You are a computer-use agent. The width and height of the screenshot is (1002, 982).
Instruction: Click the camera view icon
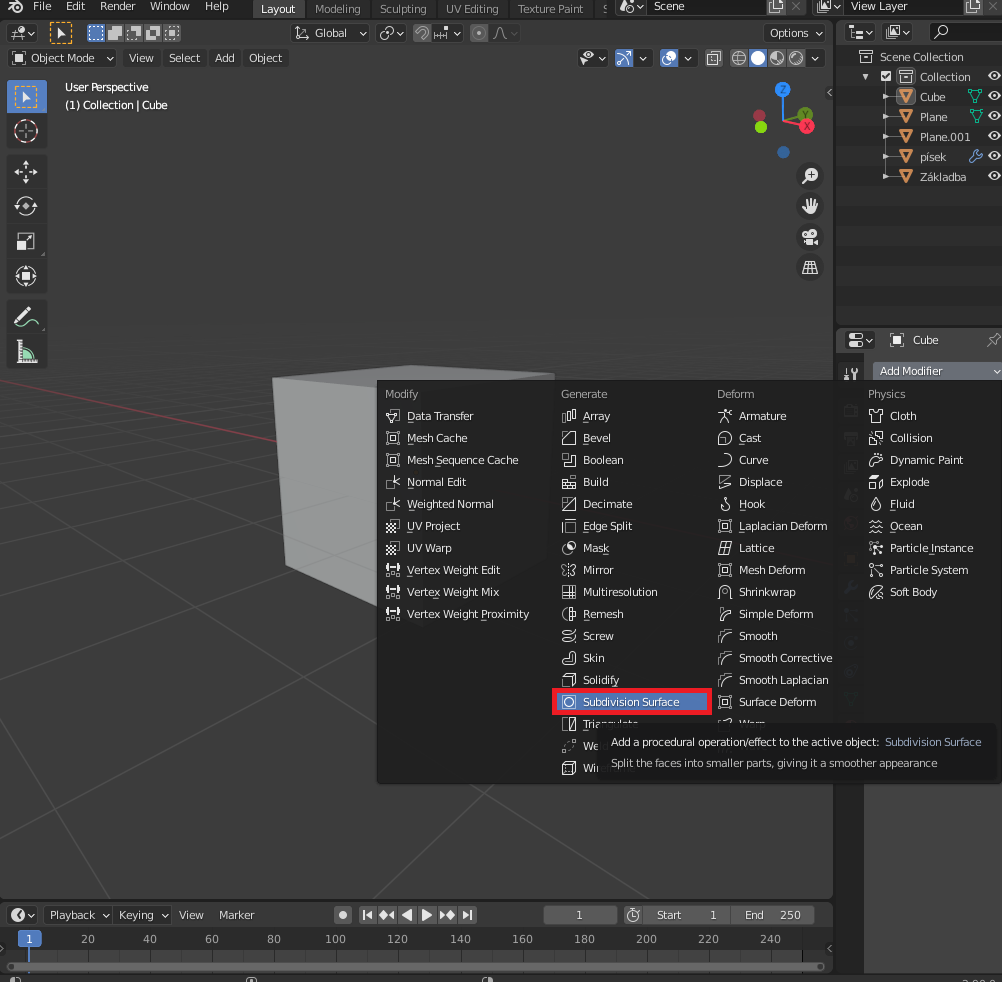(810, 237)
